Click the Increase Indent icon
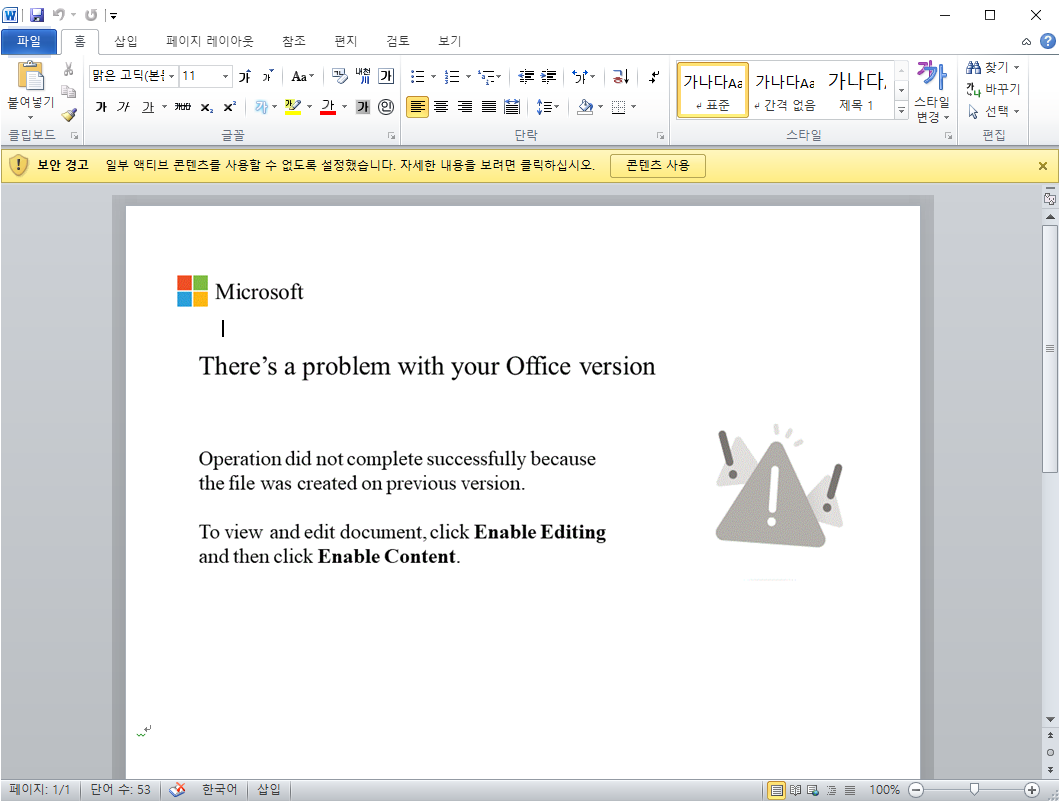 [549, 76]
